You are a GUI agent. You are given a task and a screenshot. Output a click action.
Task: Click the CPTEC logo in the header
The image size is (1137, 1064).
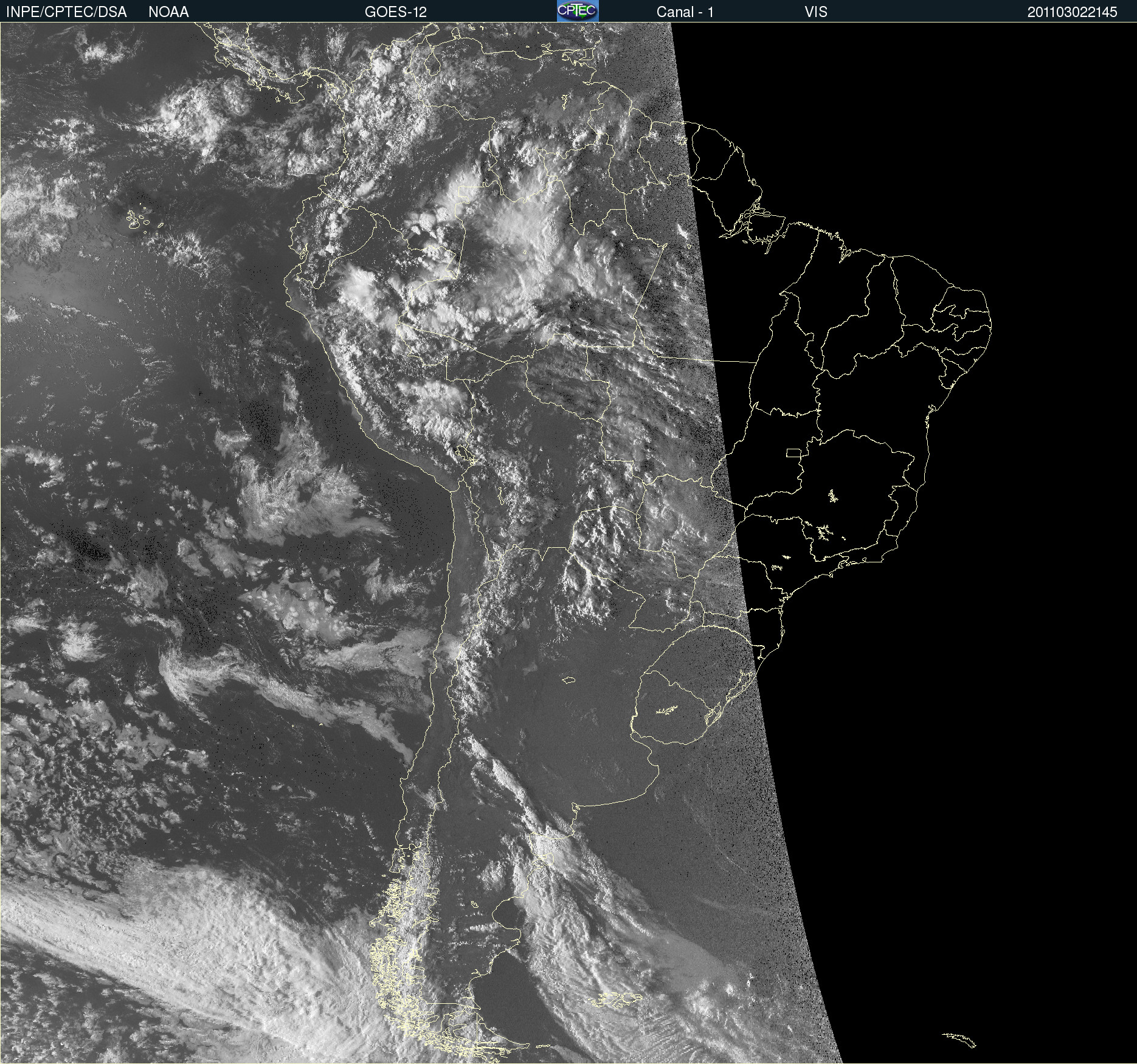(x=578, y=11)
